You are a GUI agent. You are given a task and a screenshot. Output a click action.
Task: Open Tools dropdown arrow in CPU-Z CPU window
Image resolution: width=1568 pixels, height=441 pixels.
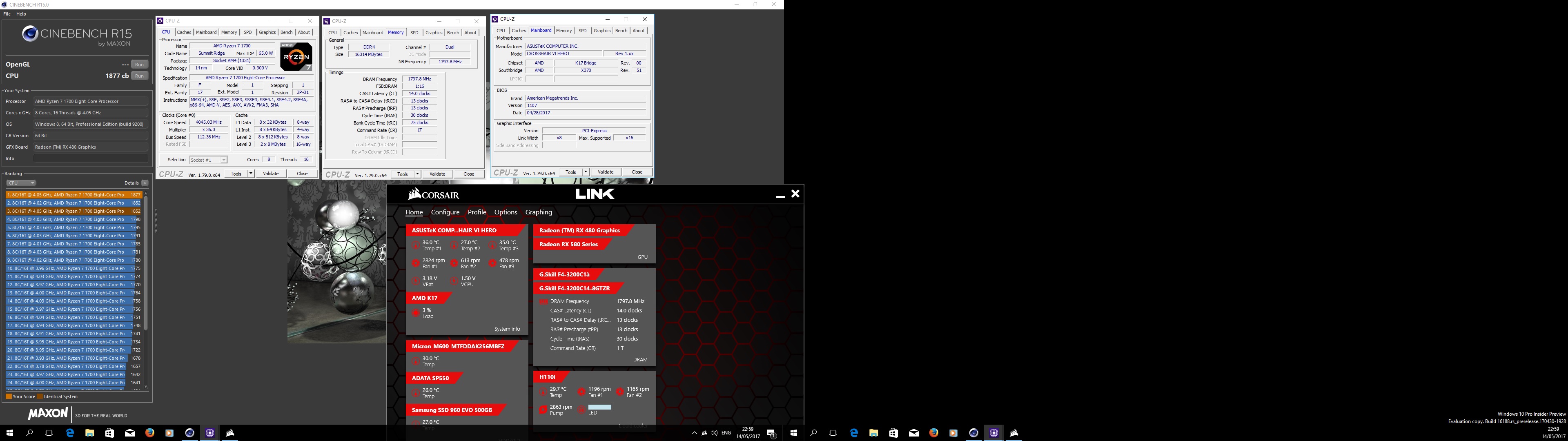point(251,174)
